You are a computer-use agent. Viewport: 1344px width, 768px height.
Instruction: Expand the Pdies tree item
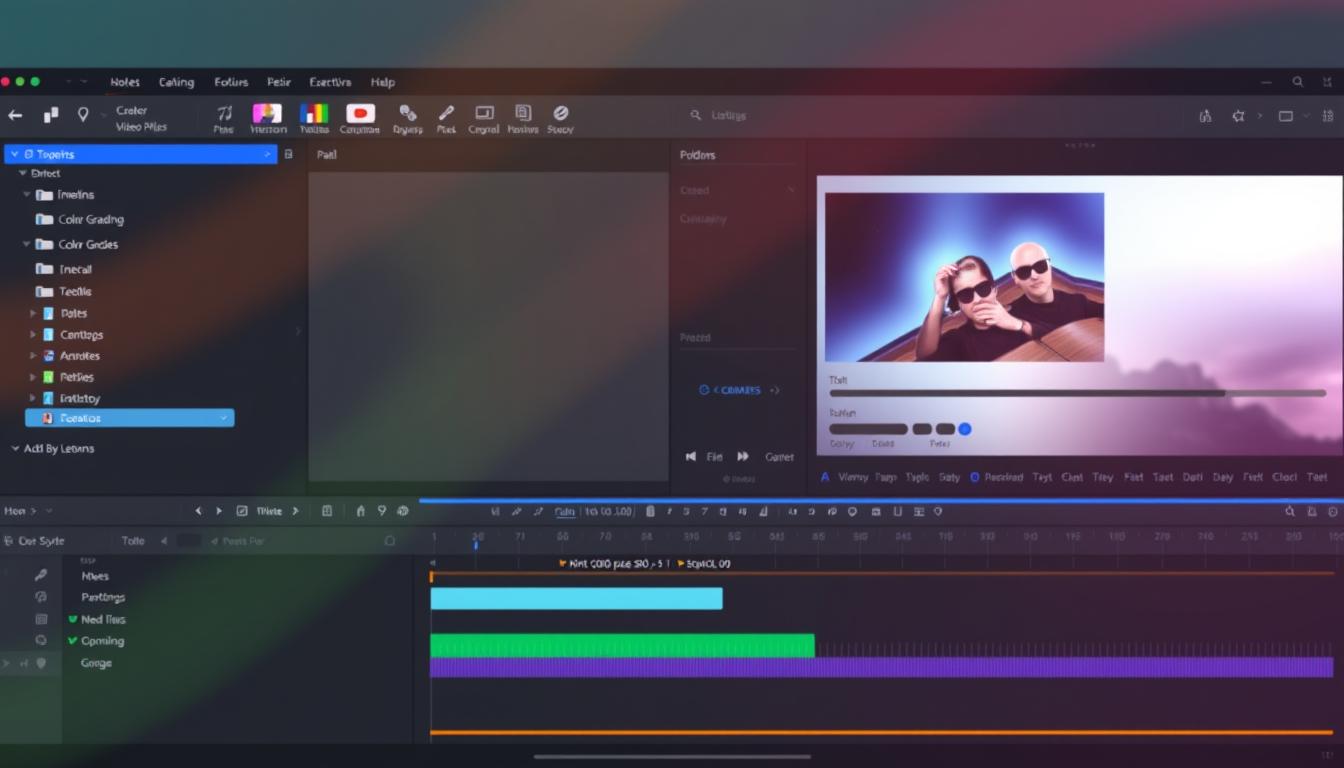point(33,313)
